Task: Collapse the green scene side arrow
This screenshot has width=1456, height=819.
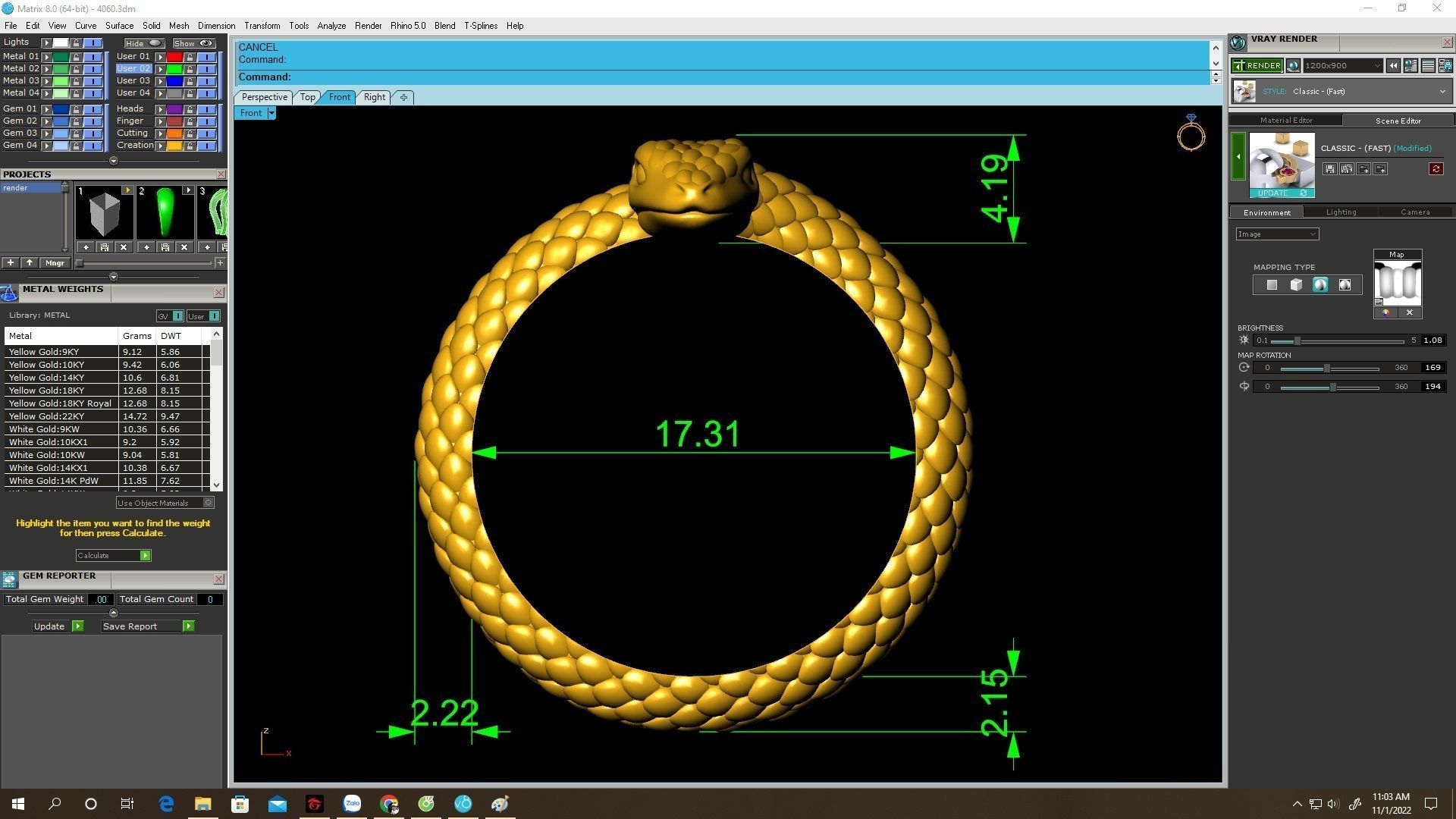Action: [1238, 156]
